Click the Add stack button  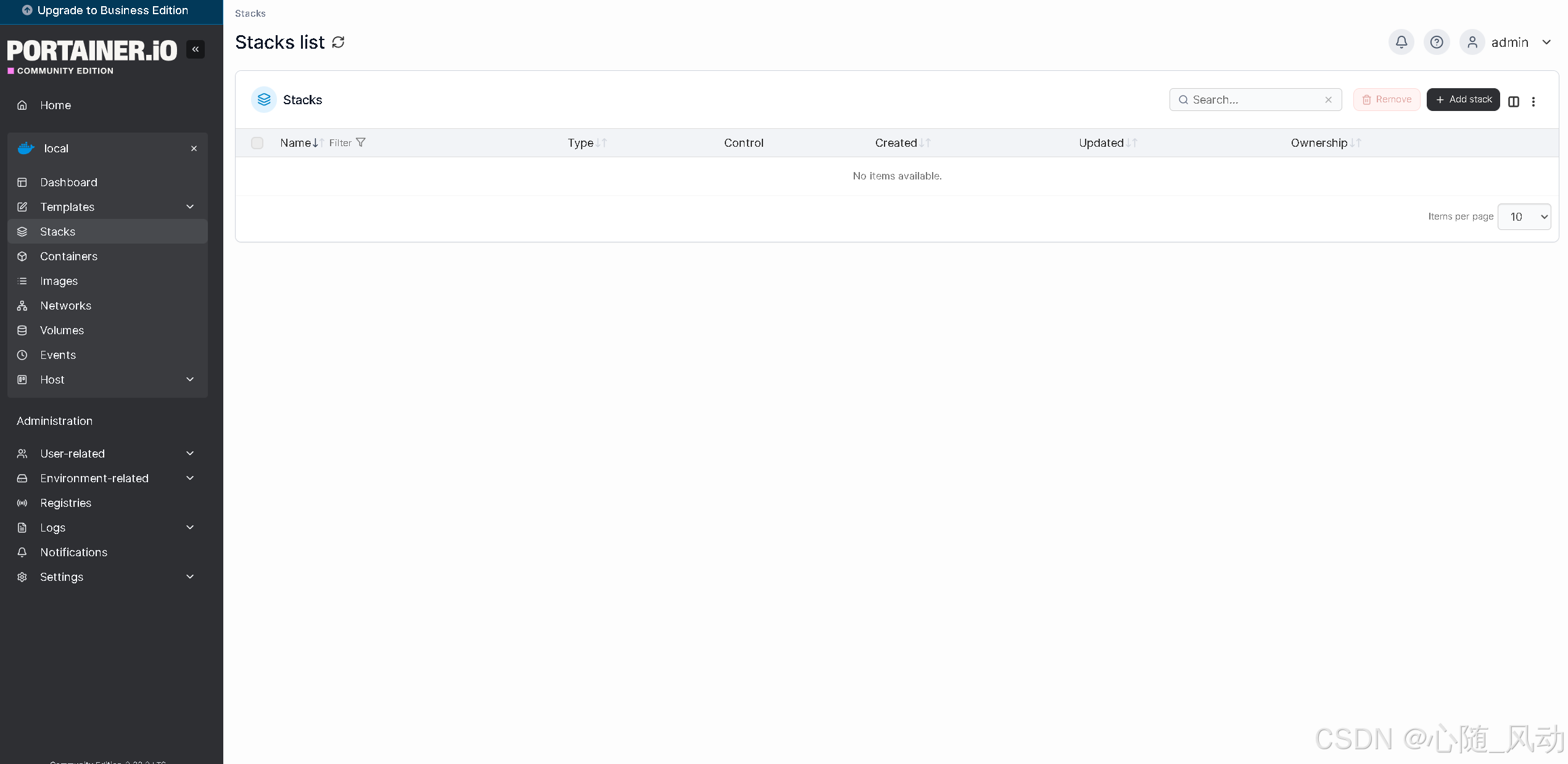tap(1463, 99)
